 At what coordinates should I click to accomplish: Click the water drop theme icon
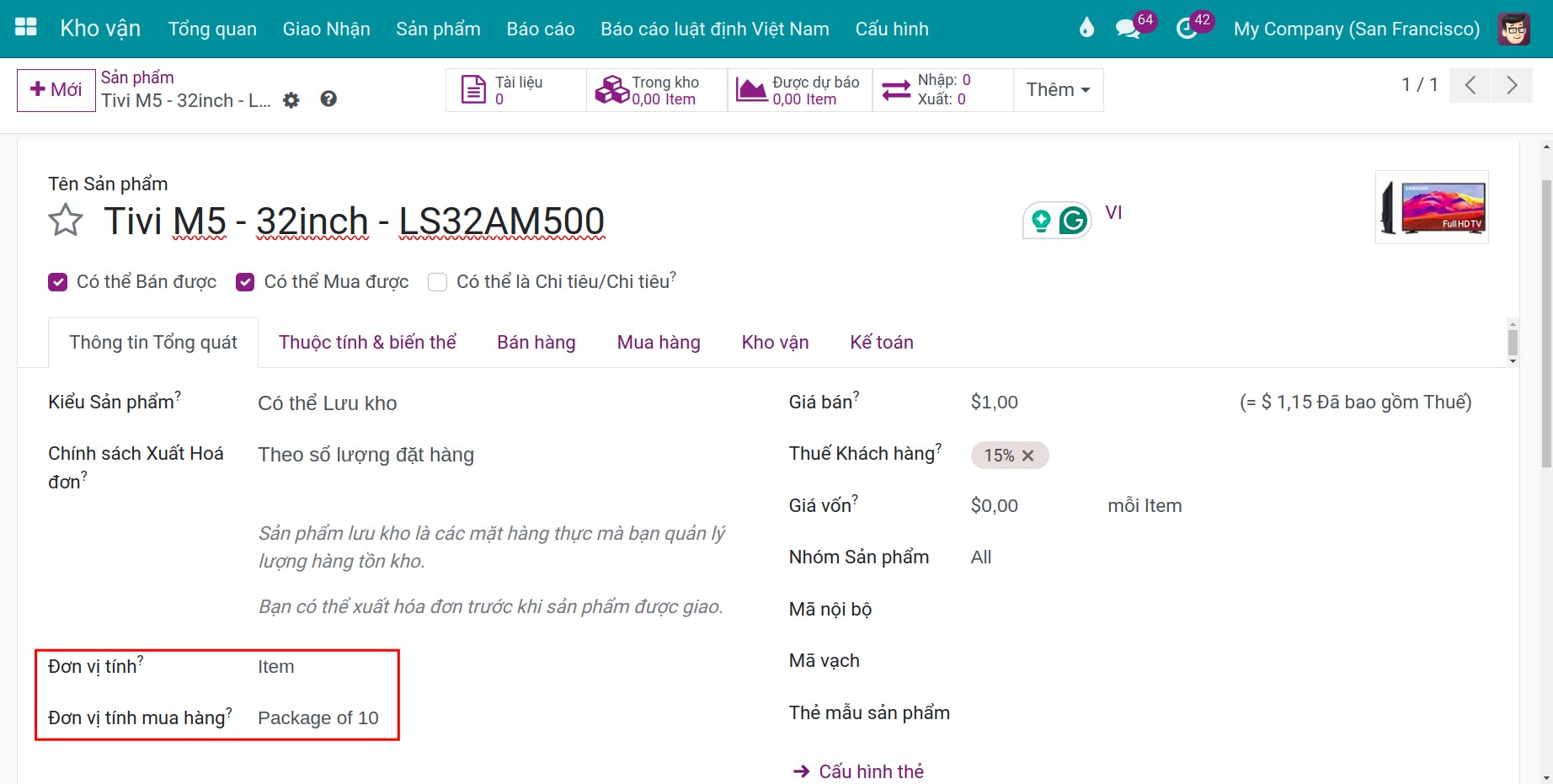1086,28
